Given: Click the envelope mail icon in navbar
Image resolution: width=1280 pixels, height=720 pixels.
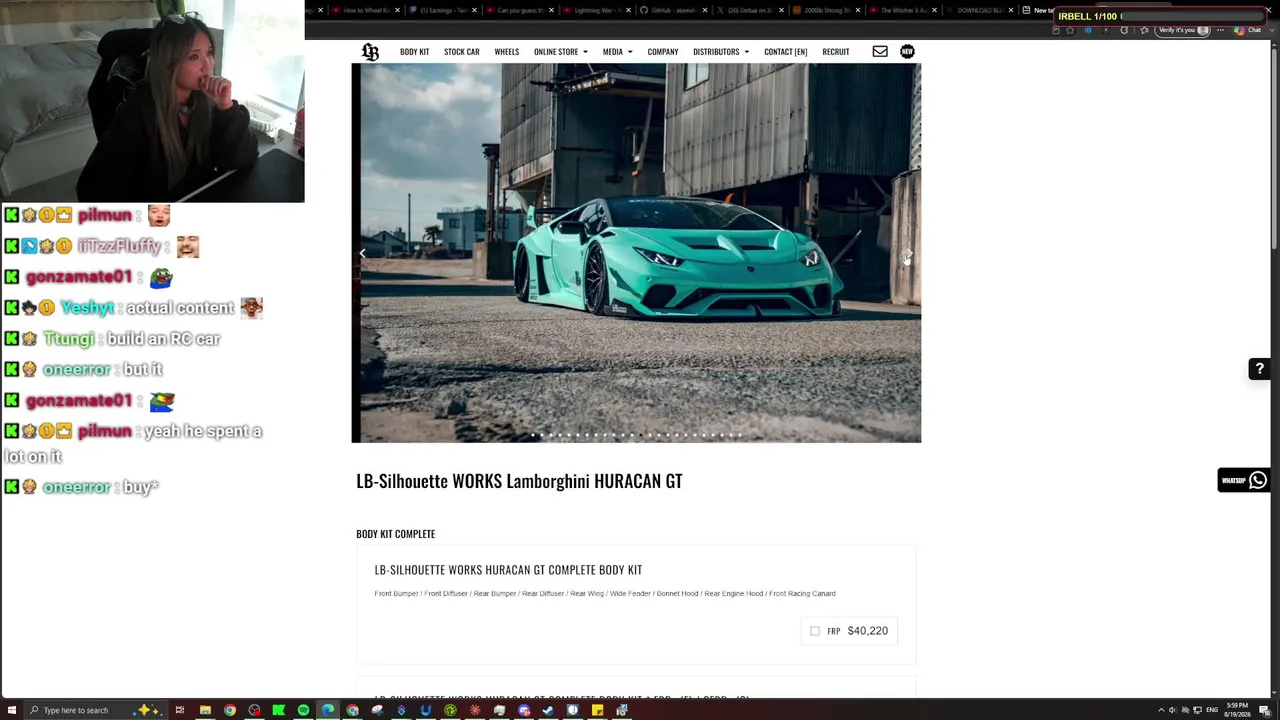Looking at the screenshot, I should [880, 52].
